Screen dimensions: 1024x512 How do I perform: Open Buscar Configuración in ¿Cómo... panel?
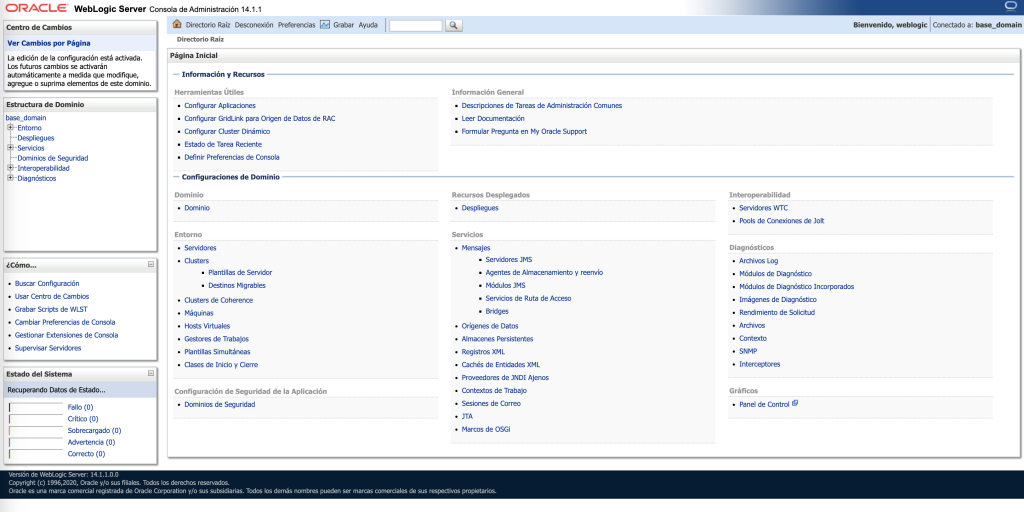click(x=47, y=283)
